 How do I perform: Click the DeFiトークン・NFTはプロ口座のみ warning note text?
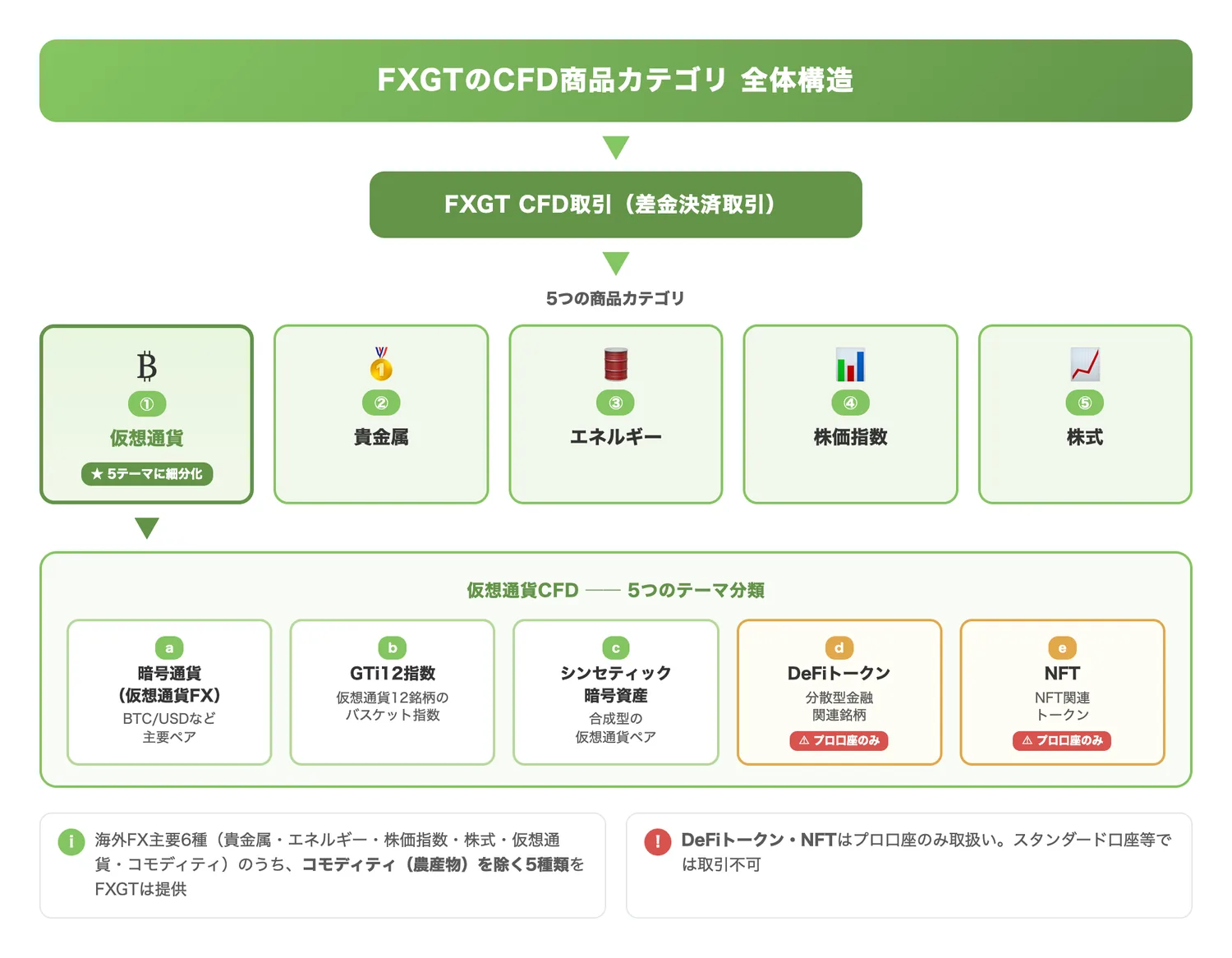click(926, 852)
